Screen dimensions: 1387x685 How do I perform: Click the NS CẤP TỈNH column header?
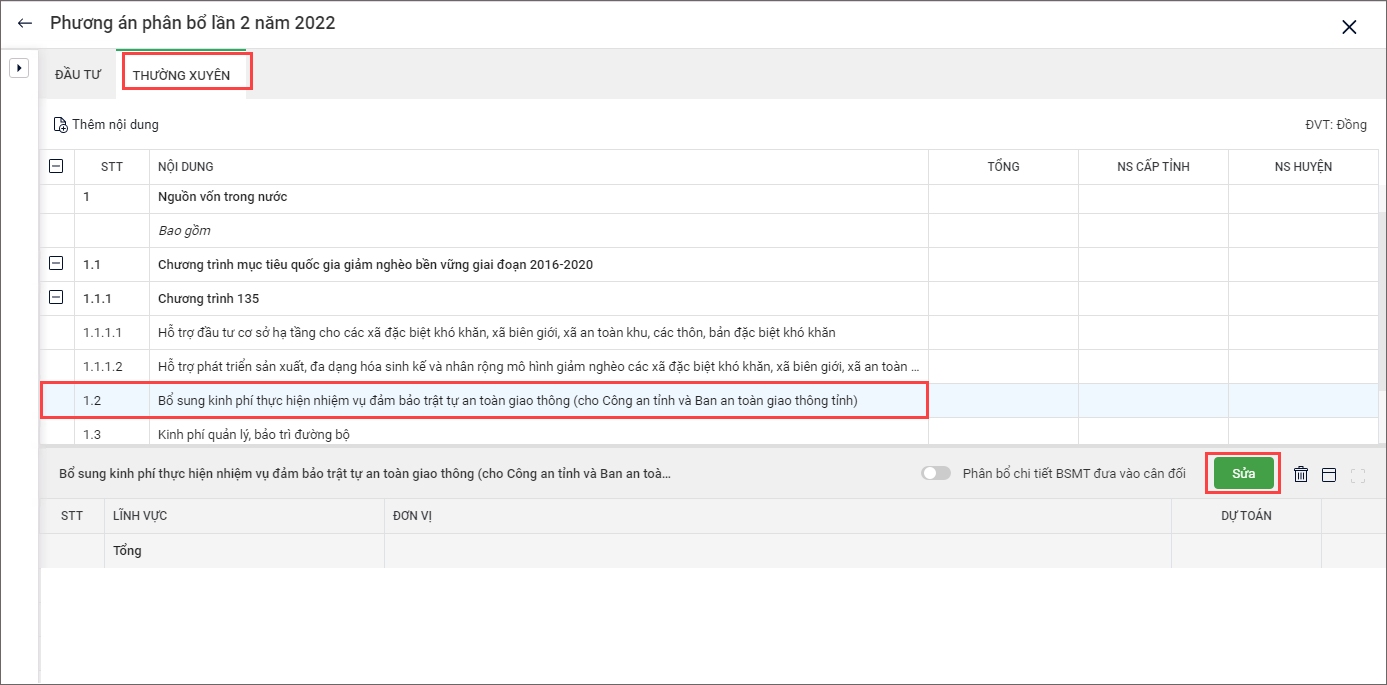(x=1153, y=167)
